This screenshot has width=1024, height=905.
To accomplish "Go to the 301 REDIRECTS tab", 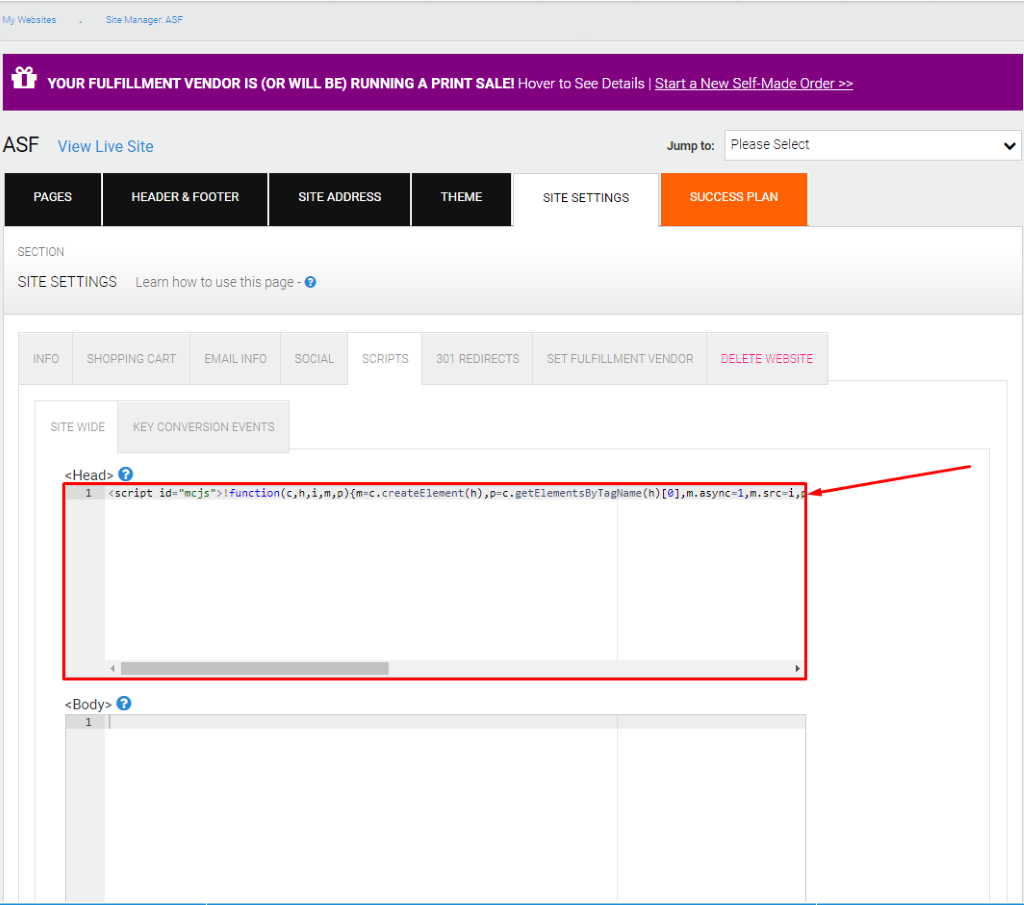I will point(477,358).
